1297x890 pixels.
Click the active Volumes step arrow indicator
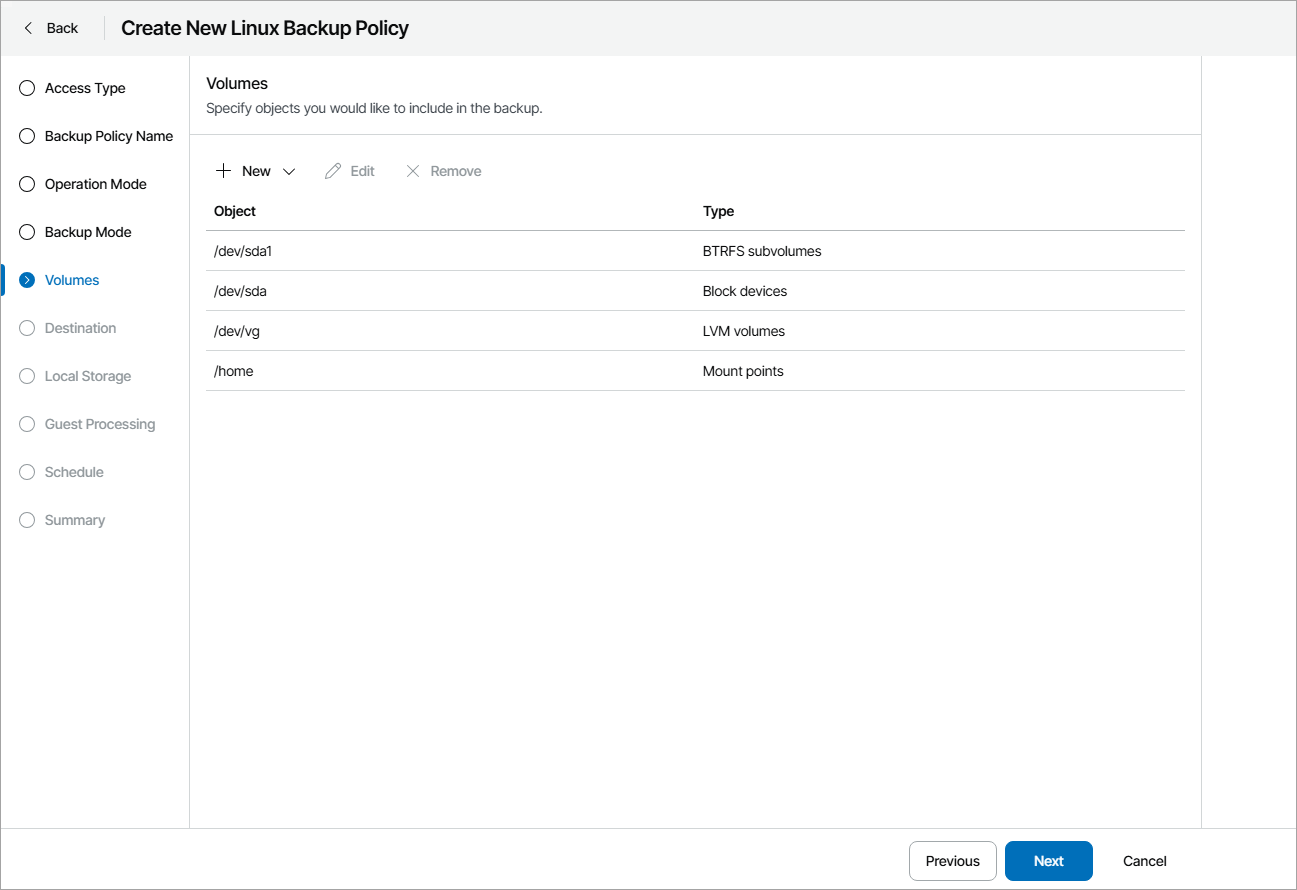(x=26, y=280)
